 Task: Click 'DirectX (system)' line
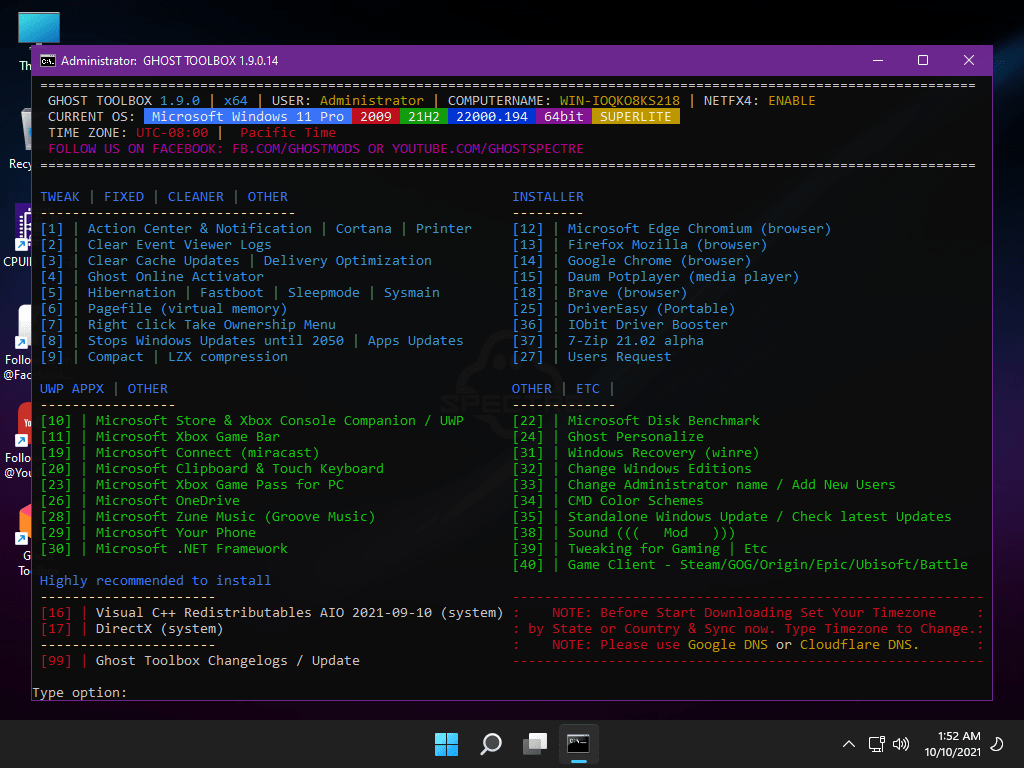click(x=160, y=629)
